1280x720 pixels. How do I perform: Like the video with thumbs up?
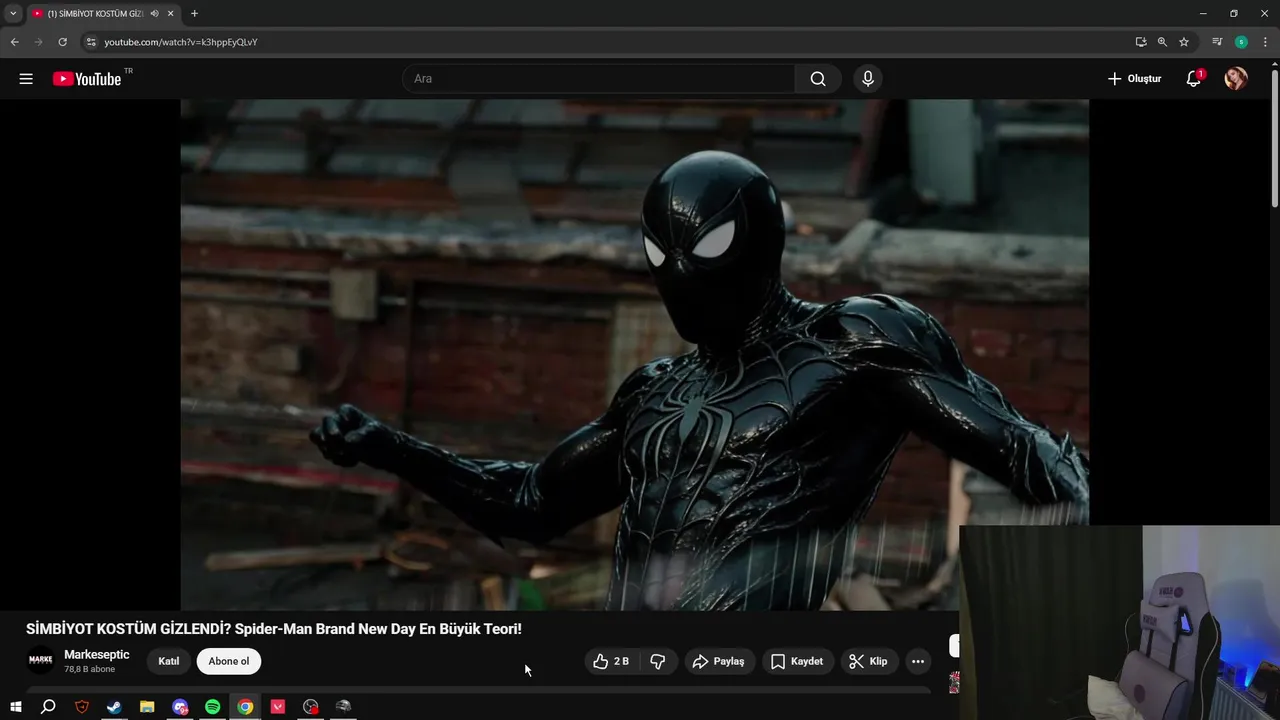click(x=609, y=661)
